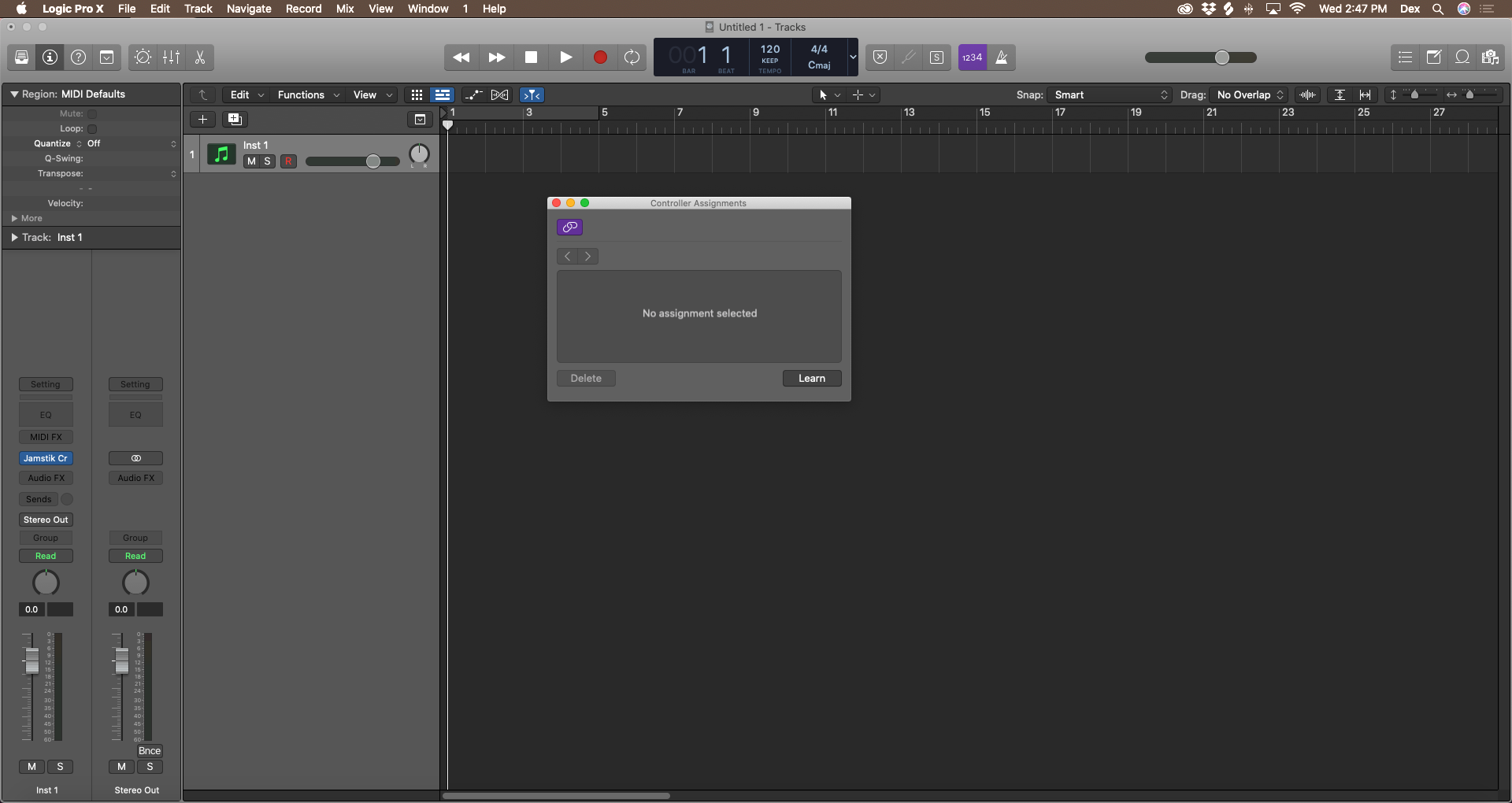Image resolution: width=1512 pixels, height=803 pixels.
Task: Click the add new track plus button
Action: (202, 120)
